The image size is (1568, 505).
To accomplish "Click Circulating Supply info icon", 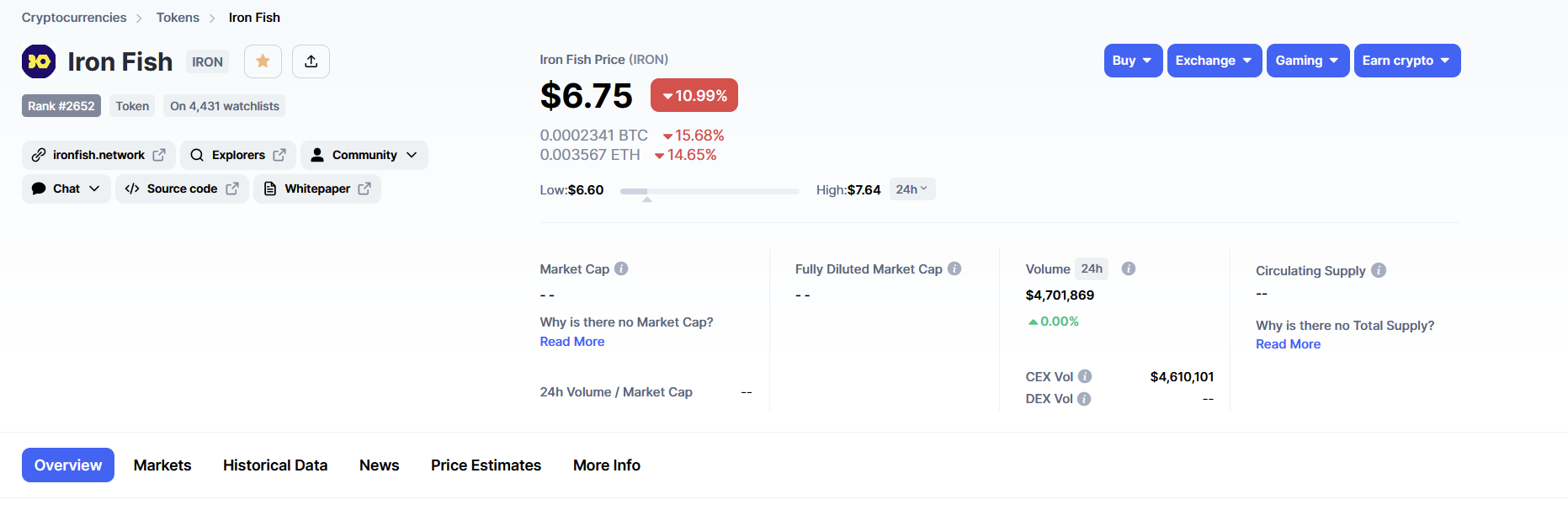I will (1379, 270).
